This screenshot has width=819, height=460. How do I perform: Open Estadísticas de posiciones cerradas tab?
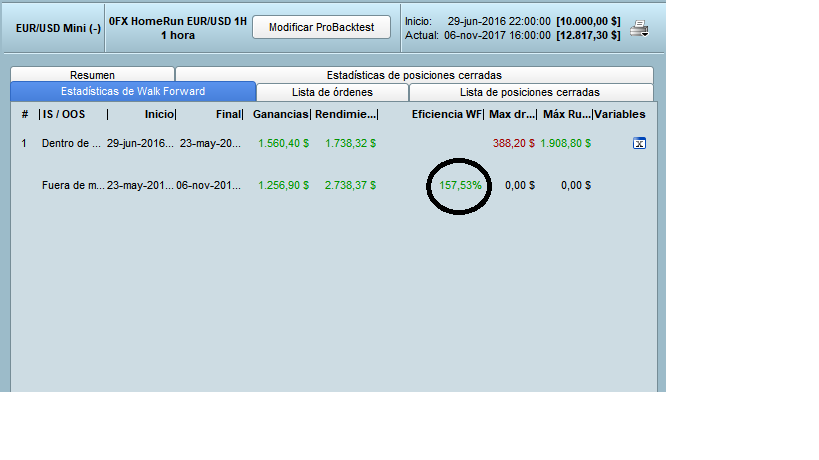(414, 75)
